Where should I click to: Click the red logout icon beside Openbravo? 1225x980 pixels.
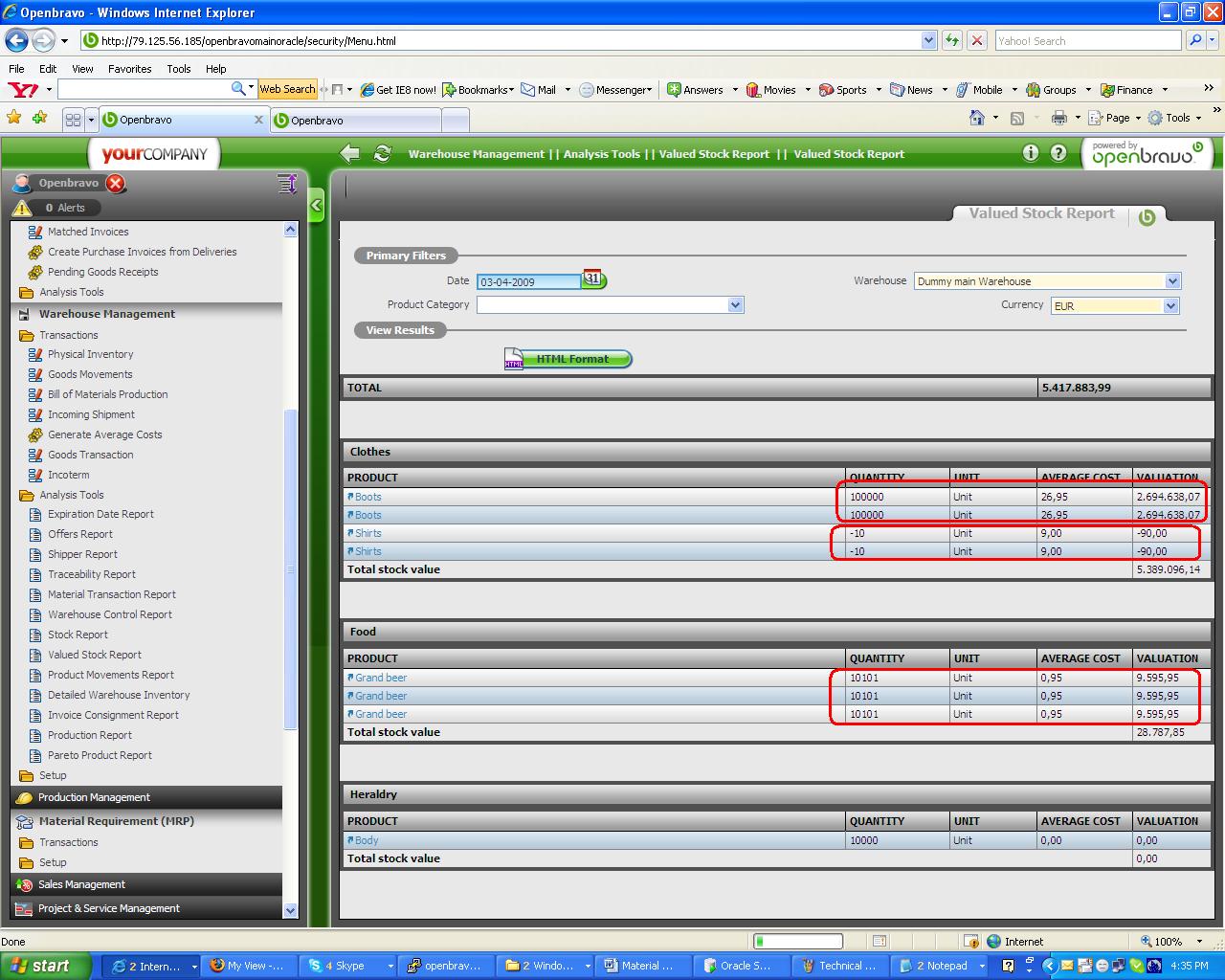(115, 184)
